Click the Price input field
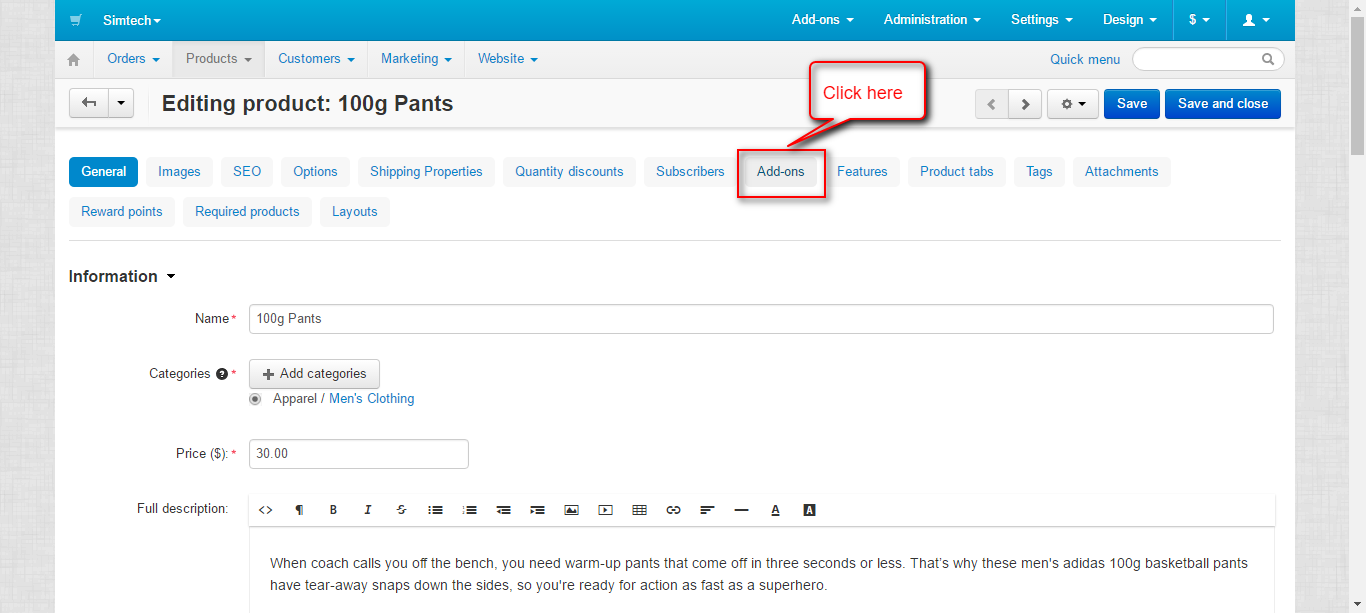1366x613 pixels. [358, 454]
